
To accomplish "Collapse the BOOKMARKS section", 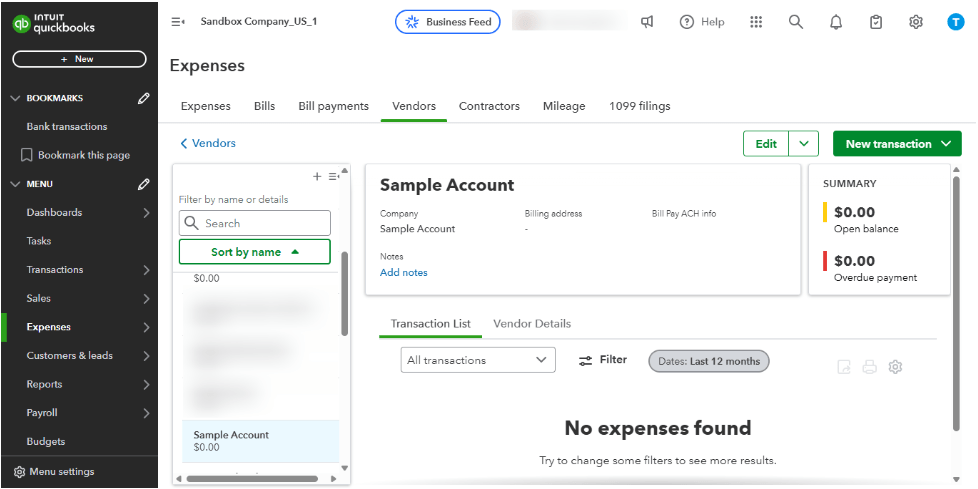I will click(16, 98).
